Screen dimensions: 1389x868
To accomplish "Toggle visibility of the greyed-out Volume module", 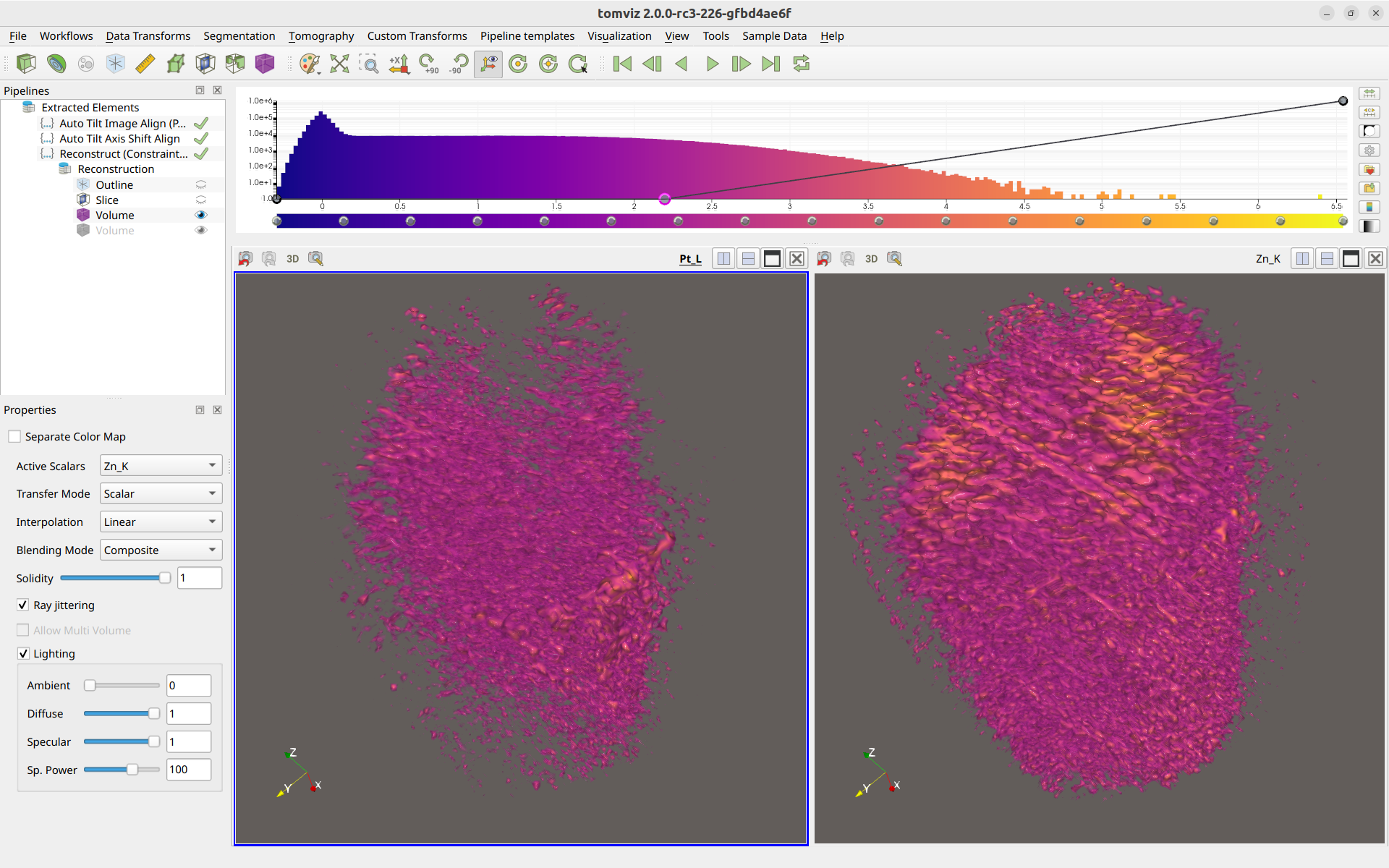I will [x=201, y=230].
